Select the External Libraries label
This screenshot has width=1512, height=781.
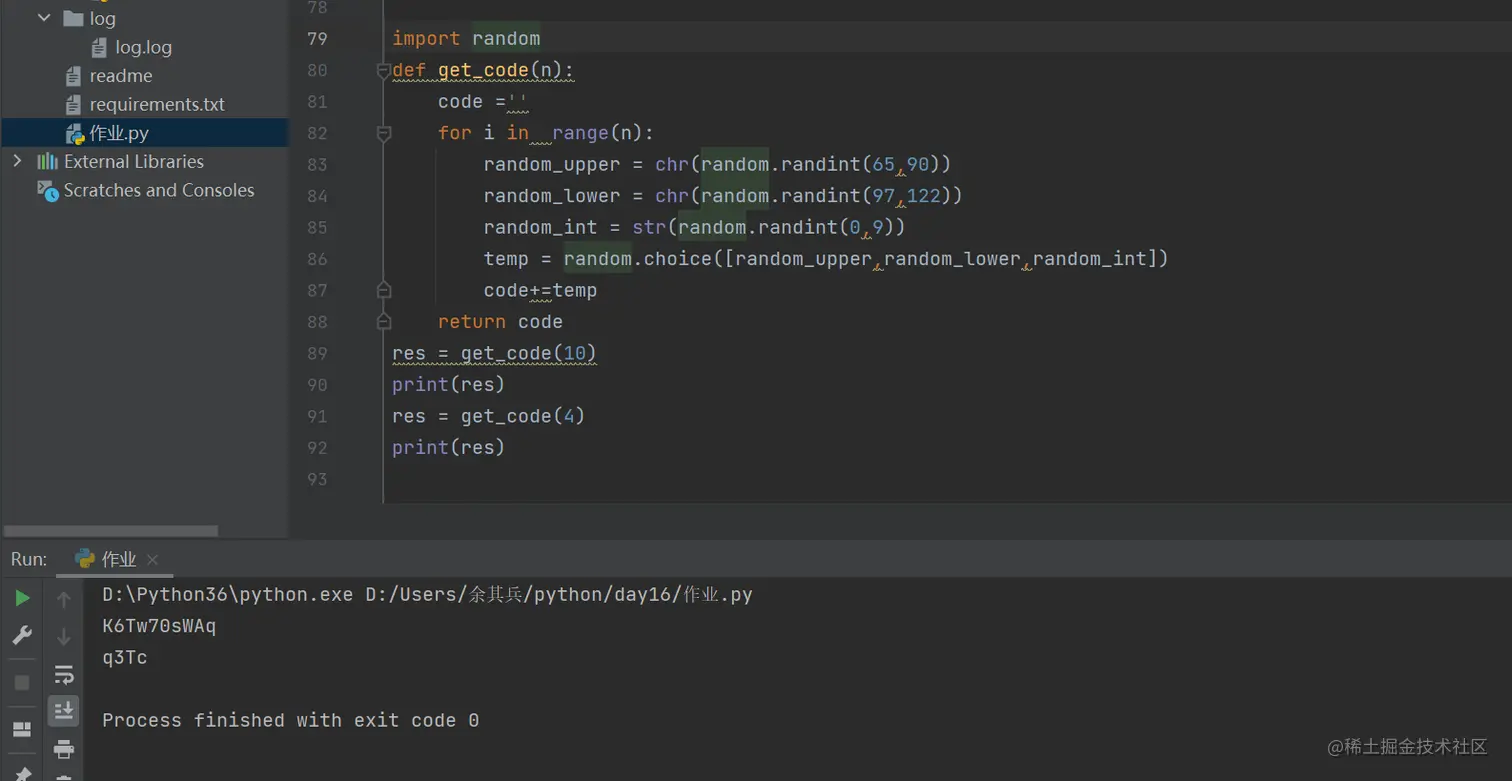pyautogui.click(x=134, y=161)
